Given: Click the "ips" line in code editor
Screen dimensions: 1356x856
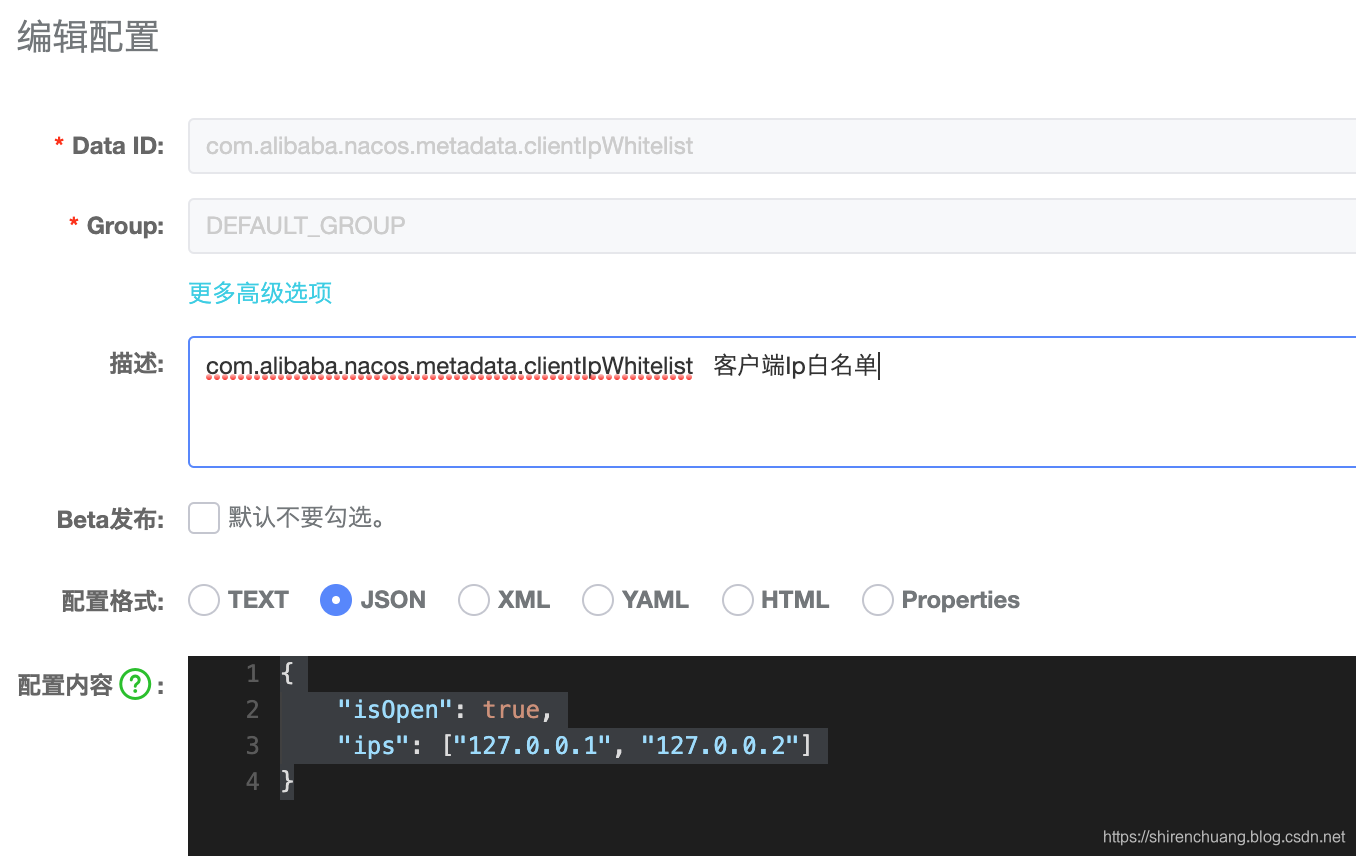Looking at the screenshot, I should (x=575, y=746).
